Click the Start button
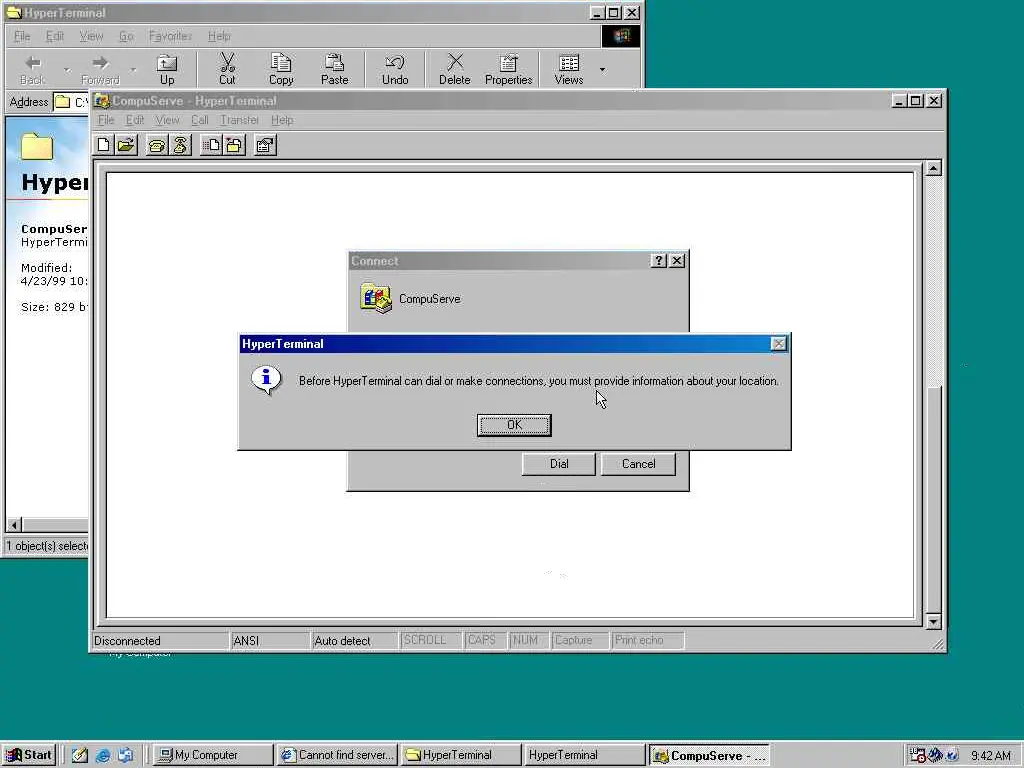Viewport: 1024px width, 768px height. pyautogui.click(x=29, y=755)
